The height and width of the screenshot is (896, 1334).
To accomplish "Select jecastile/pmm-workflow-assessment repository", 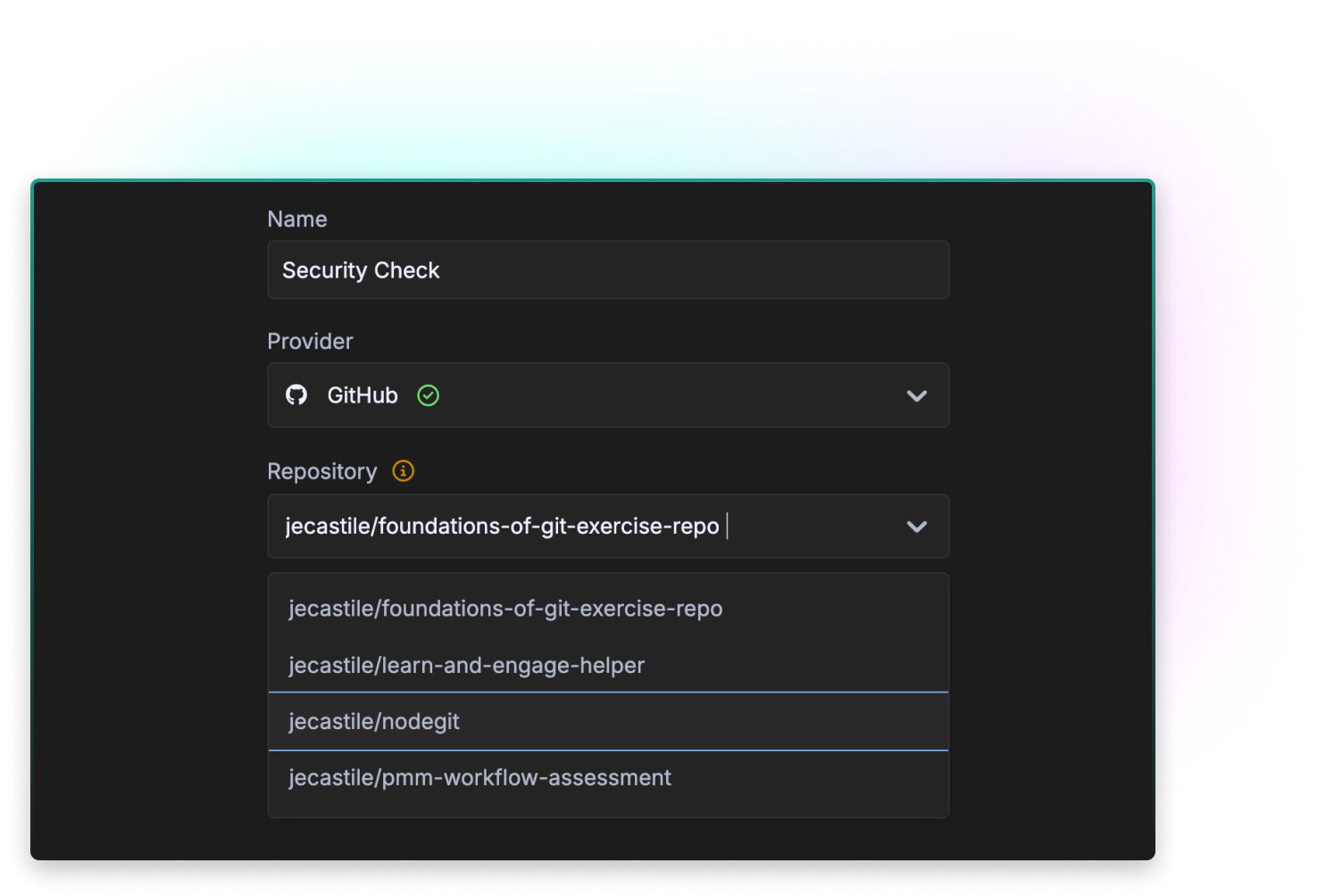I will click(479, 778).
